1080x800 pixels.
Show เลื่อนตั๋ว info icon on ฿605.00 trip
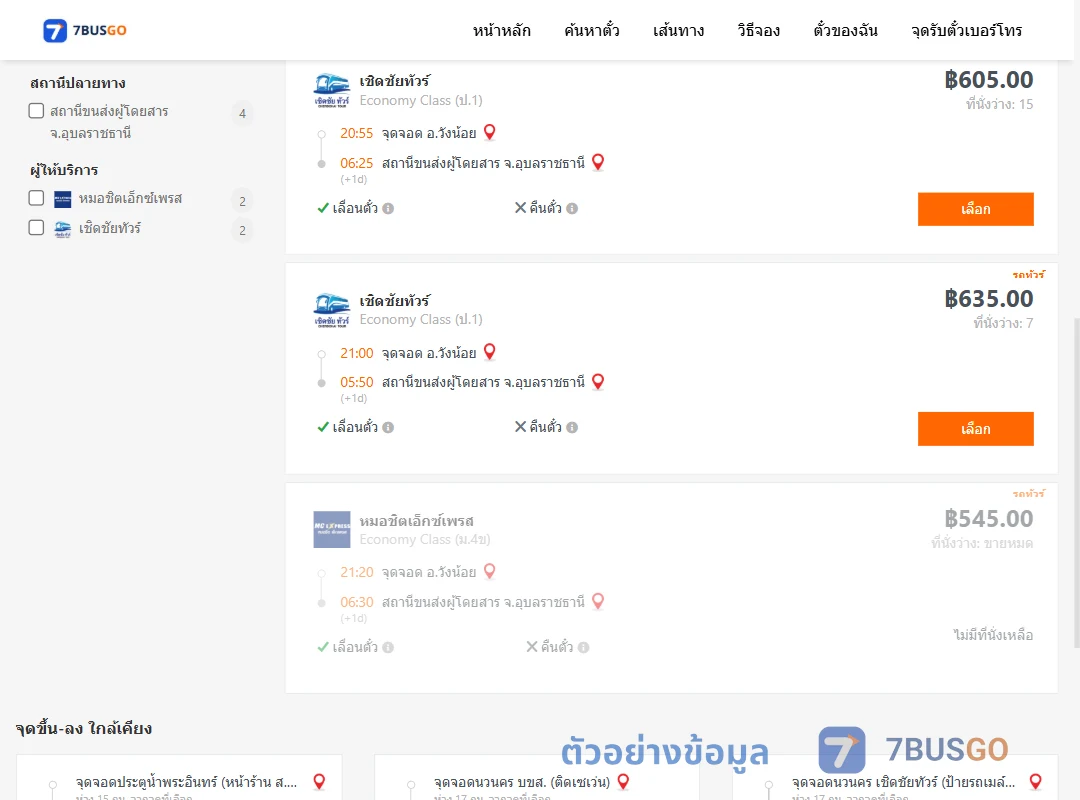388,208
